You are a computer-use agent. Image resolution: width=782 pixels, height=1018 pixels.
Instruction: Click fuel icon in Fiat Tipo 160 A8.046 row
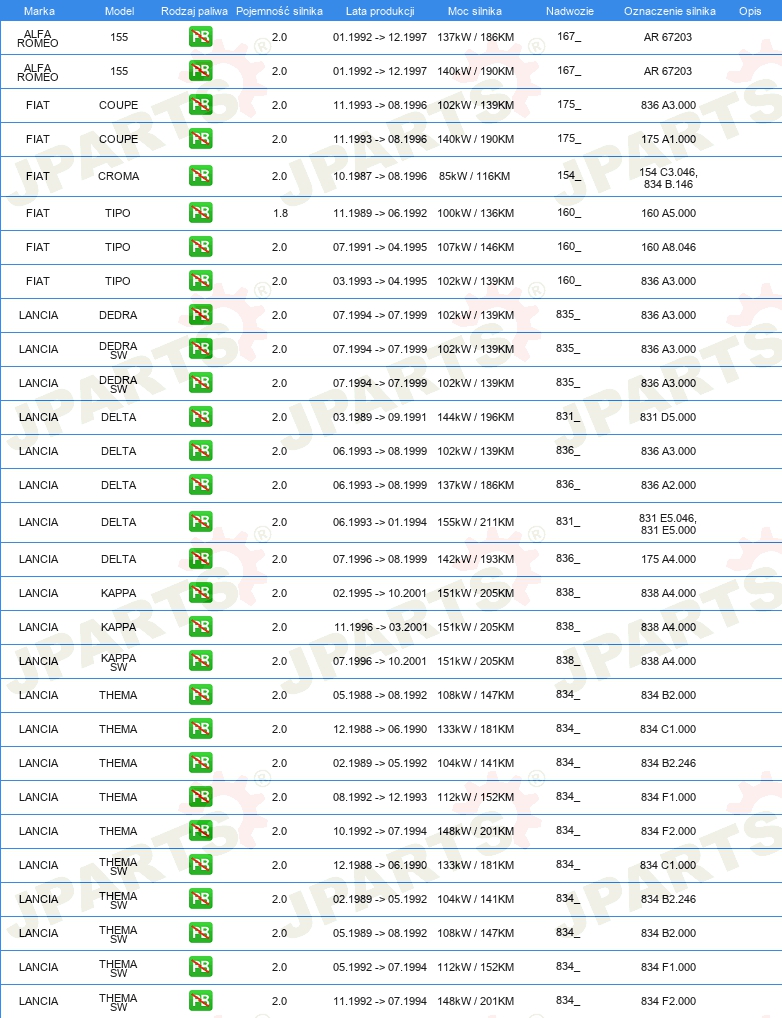[x=201, y=247]
